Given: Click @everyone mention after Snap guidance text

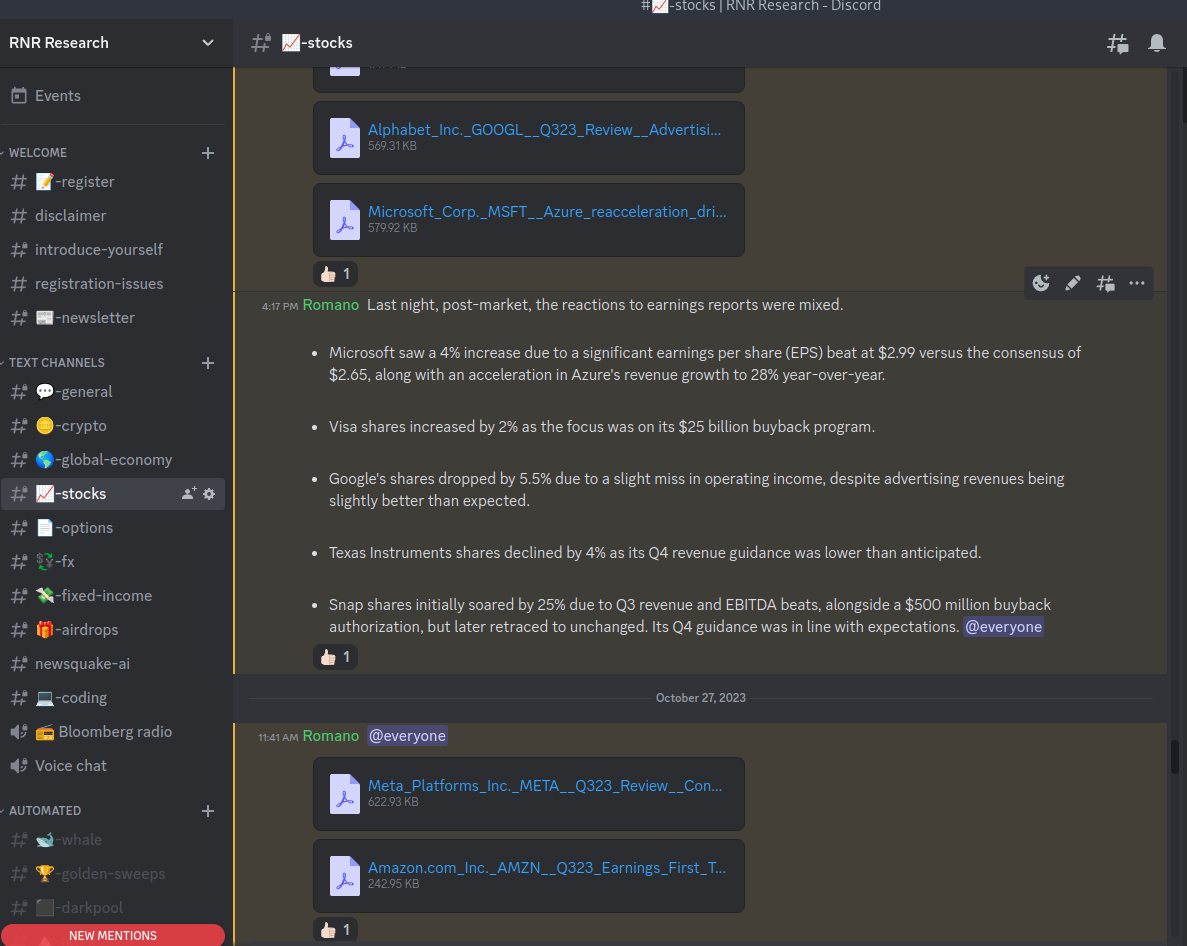Looking at the screenshot, I should coord(1003,627).
